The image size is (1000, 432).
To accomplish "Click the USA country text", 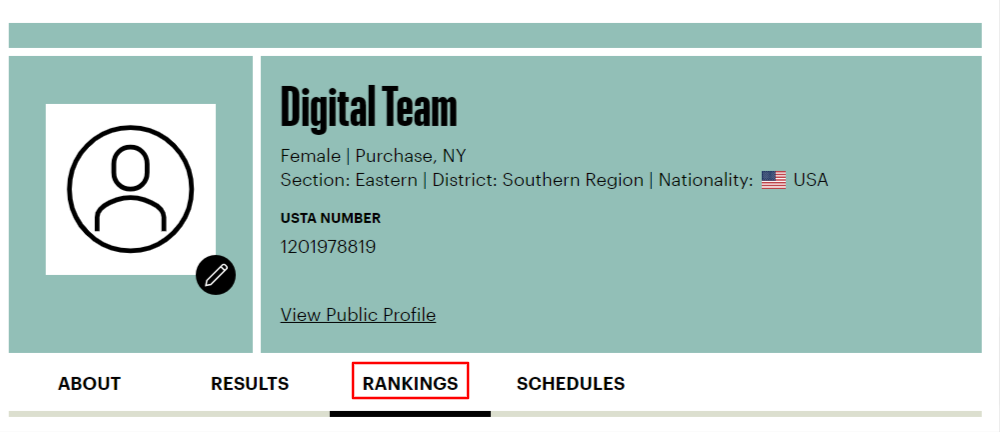I will pos(811,180).
